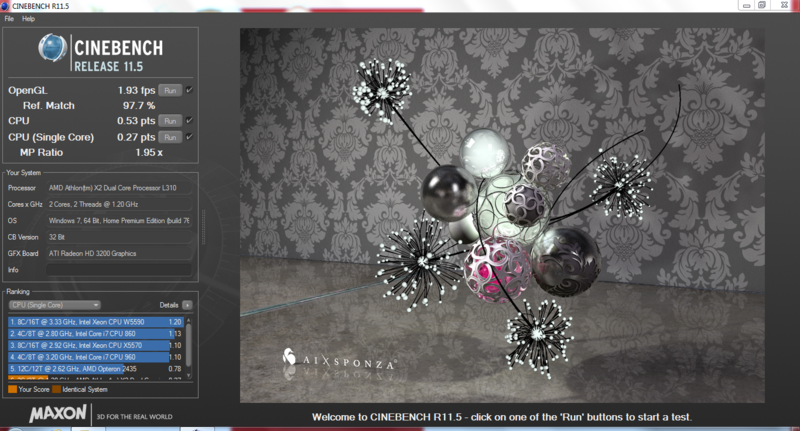Close the Cinebench window

(784, 6)
